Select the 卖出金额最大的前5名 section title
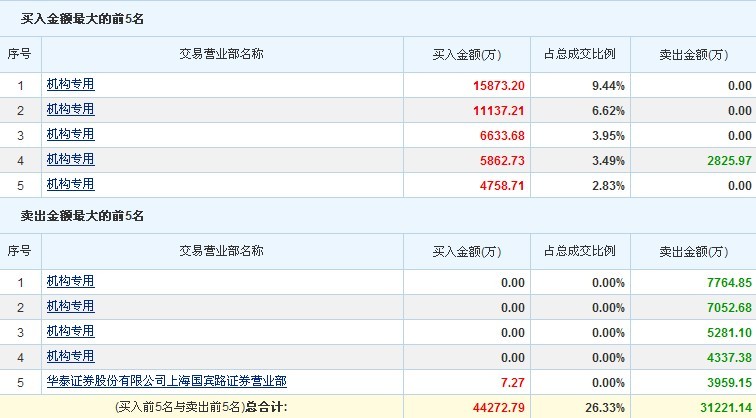 pos(82,216)
